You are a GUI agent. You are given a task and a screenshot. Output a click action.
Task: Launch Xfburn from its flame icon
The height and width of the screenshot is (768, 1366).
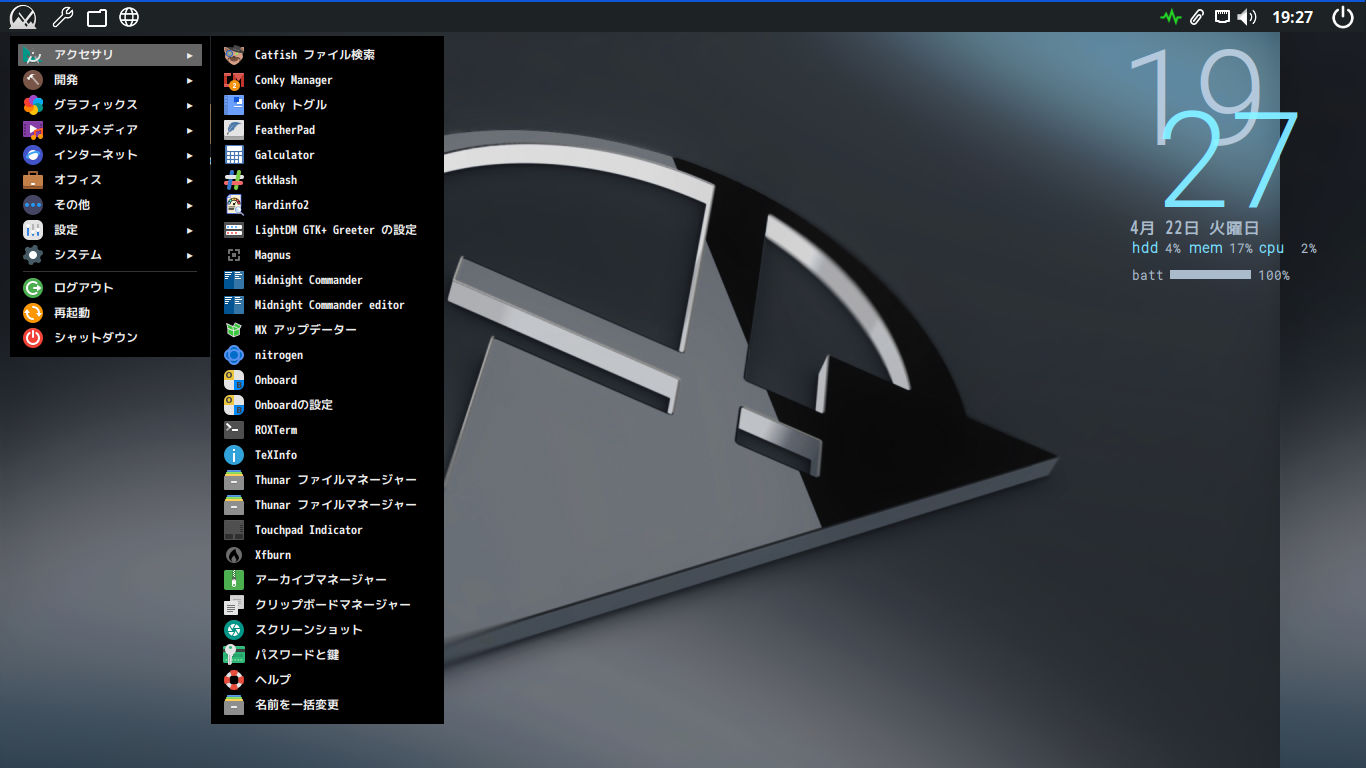click(234, 555)
